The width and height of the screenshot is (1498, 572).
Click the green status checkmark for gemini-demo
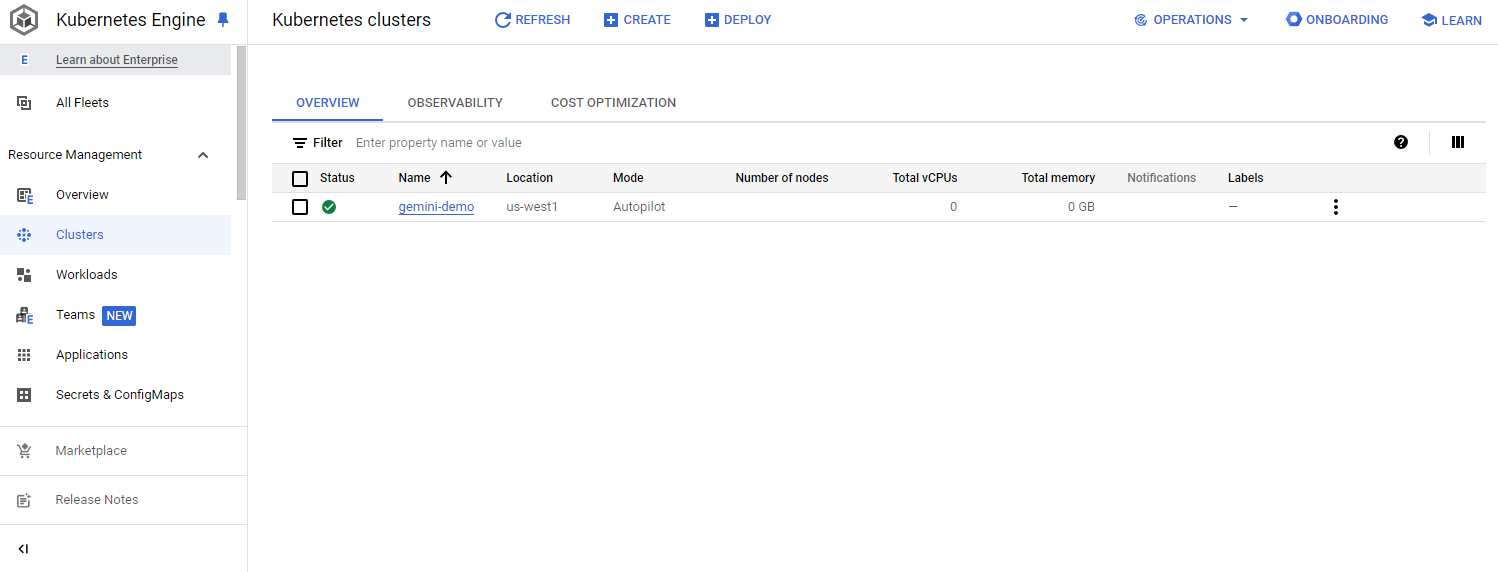click(x=329, y=207)
